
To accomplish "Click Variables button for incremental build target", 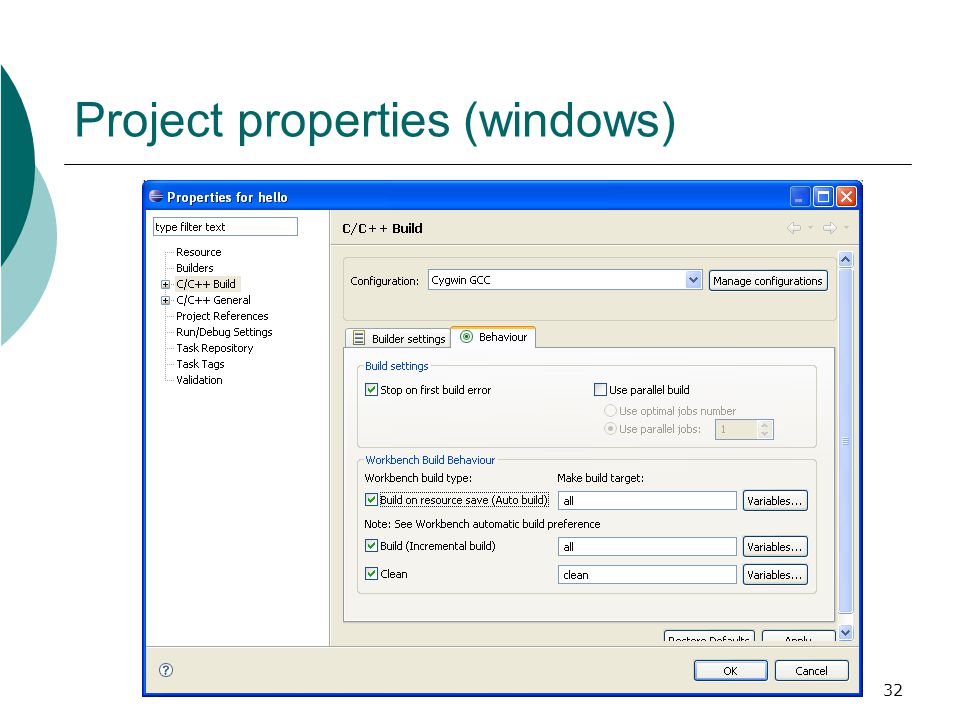I will (775, 546).
